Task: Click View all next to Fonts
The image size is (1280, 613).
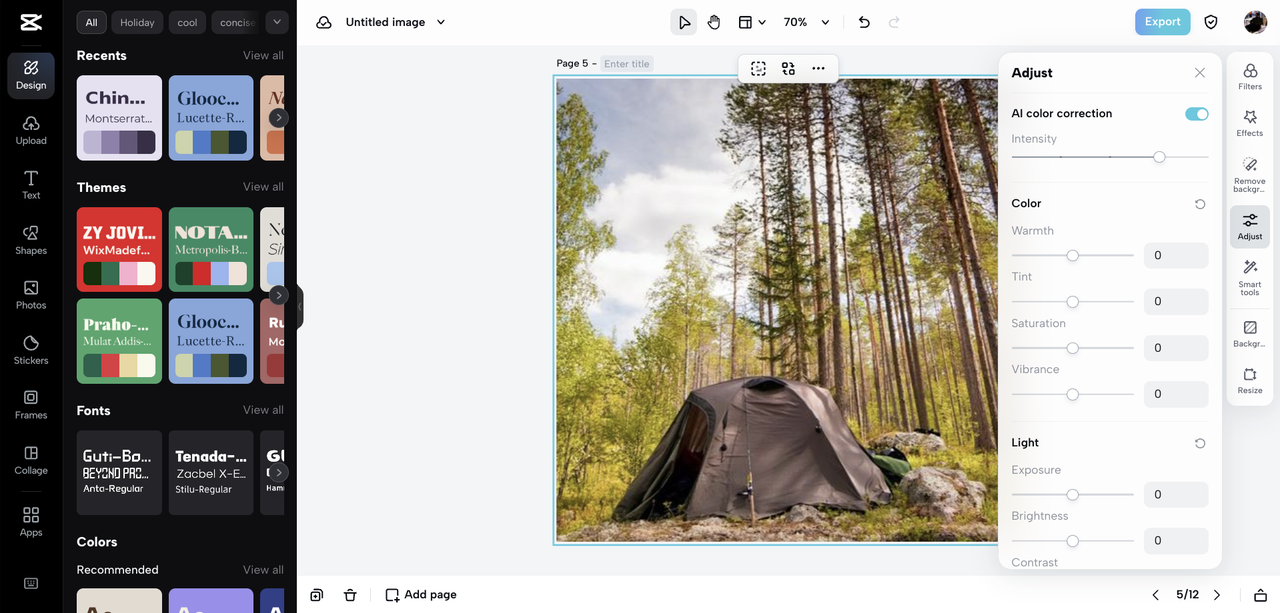Action: click(263, 409)
